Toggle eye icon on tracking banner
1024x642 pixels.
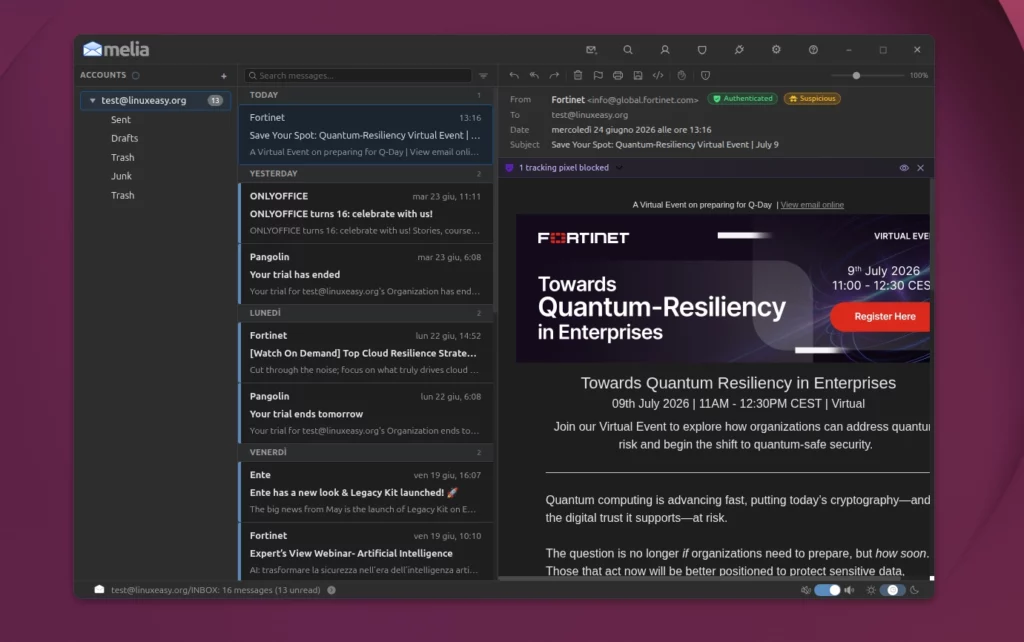tap(904, 168)
